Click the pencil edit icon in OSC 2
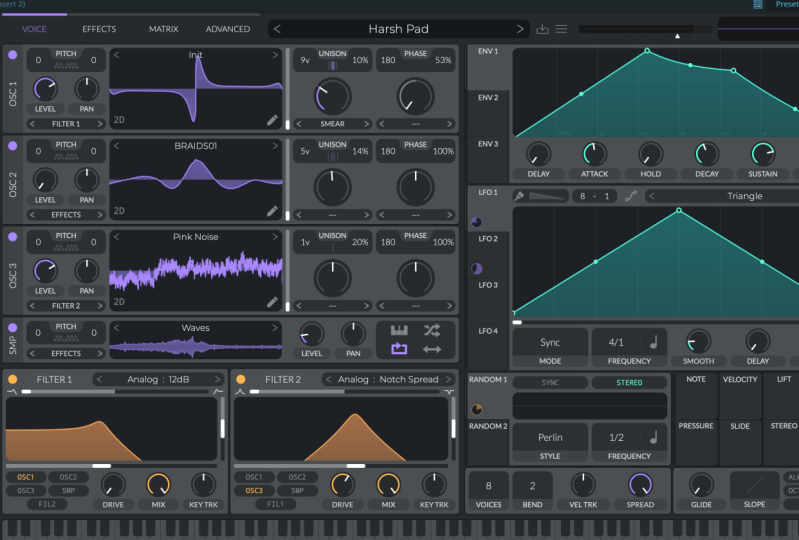The image size is (799, 540). tap(272, 211)
